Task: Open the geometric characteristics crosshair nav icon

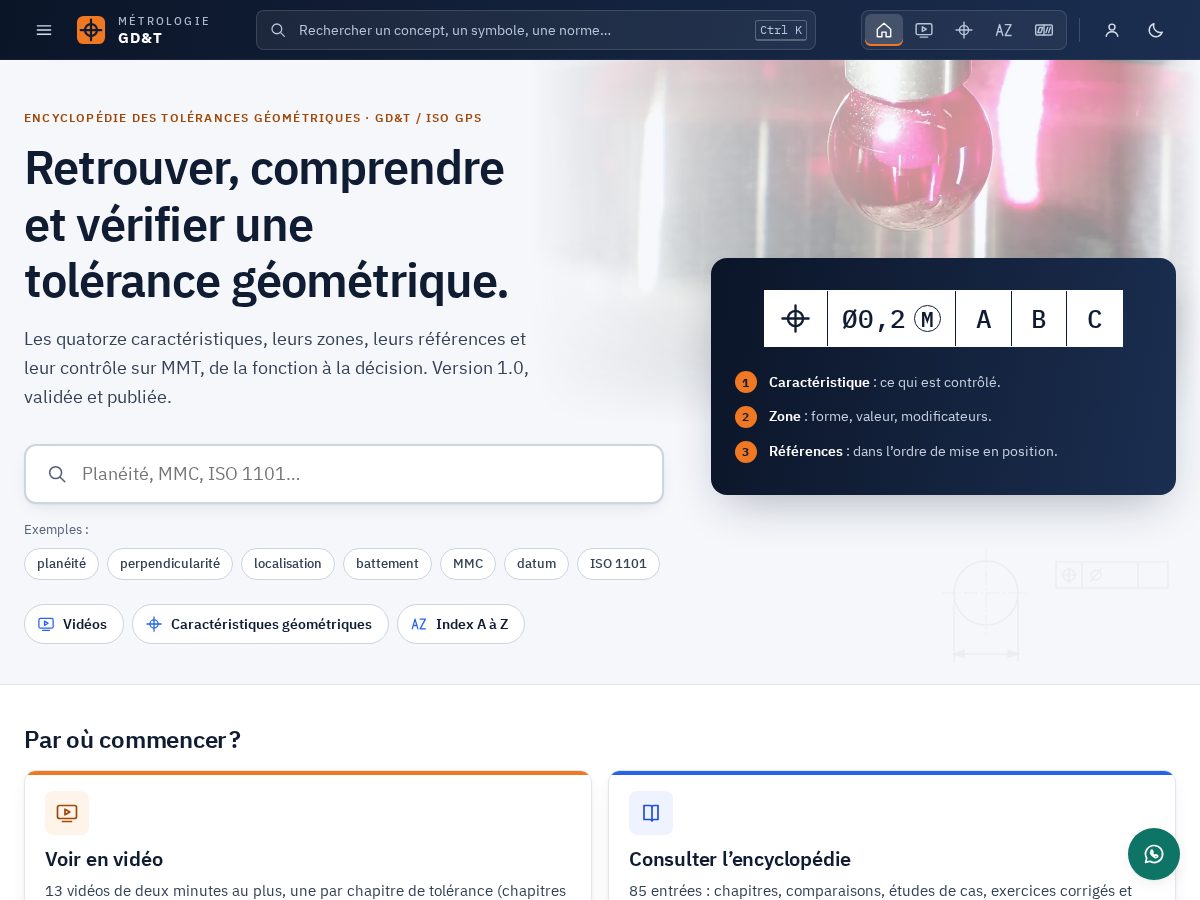Action: [x=964, y=30]
